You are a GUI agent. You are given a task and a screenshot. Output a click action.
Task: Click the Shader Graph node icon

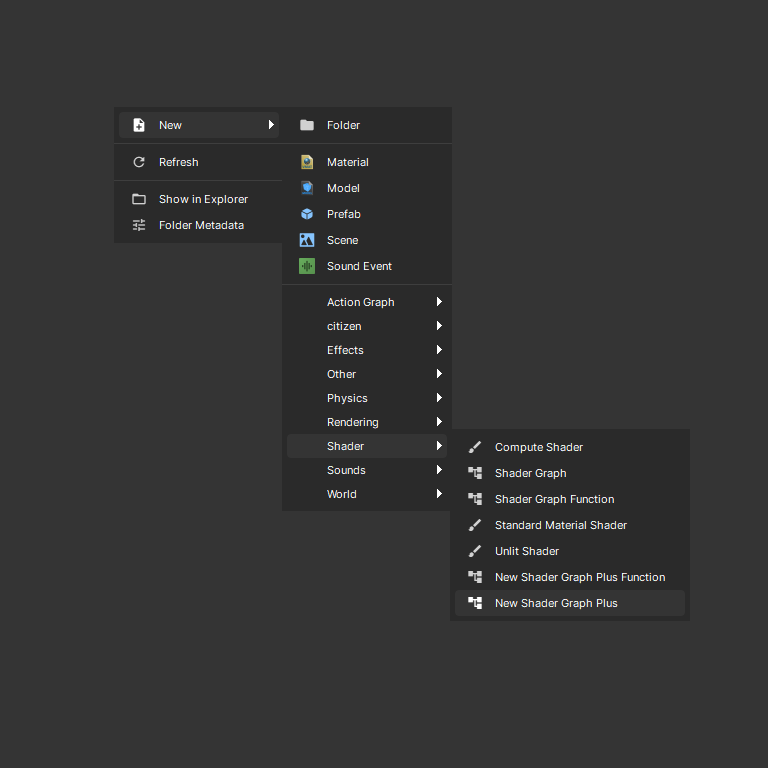pos(475,473)
